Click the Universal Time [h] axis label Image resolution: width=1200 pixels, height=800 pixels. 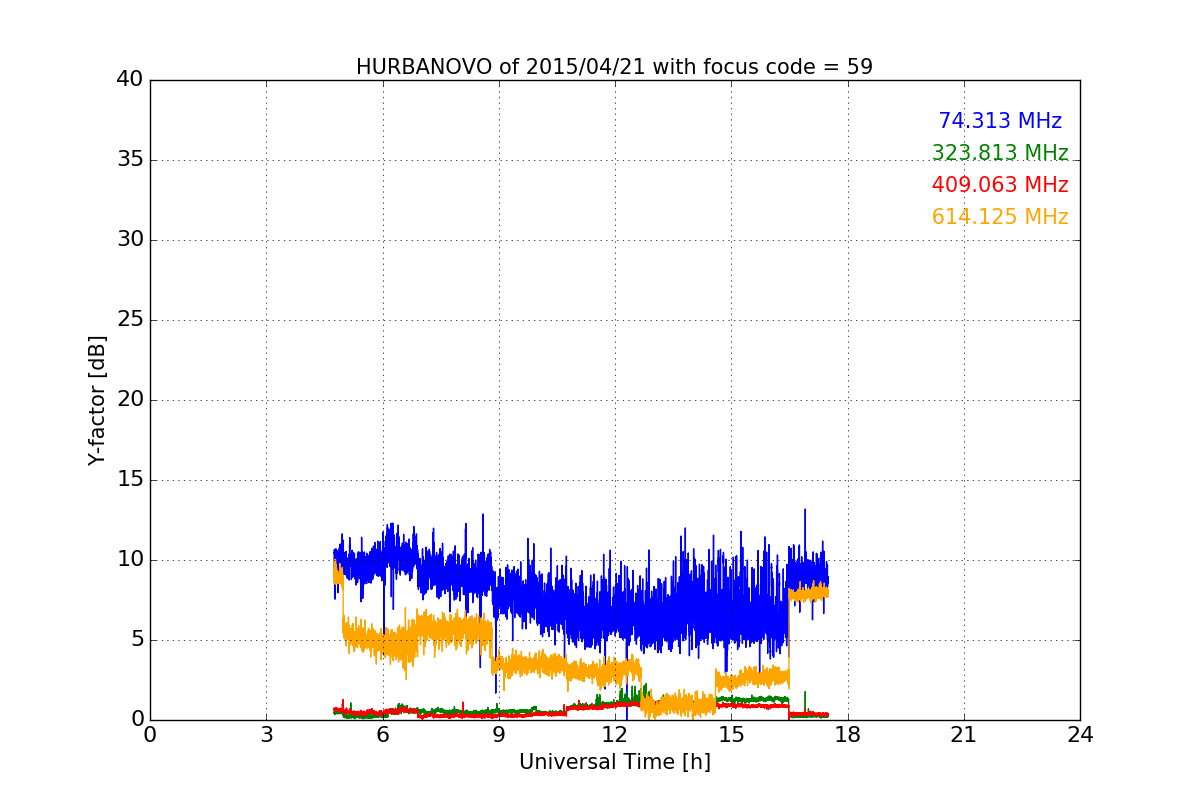pyautogui.click(x=614, y=762)
